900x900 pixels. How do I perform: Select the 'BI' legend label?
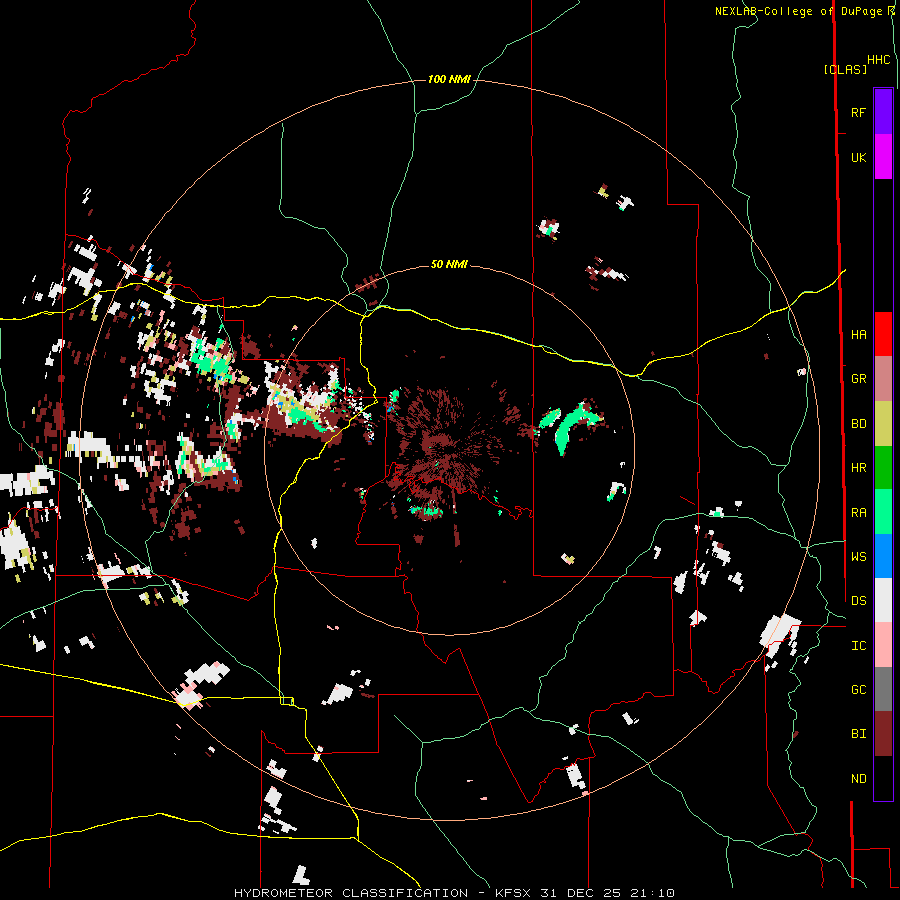[x=858, y=734]
